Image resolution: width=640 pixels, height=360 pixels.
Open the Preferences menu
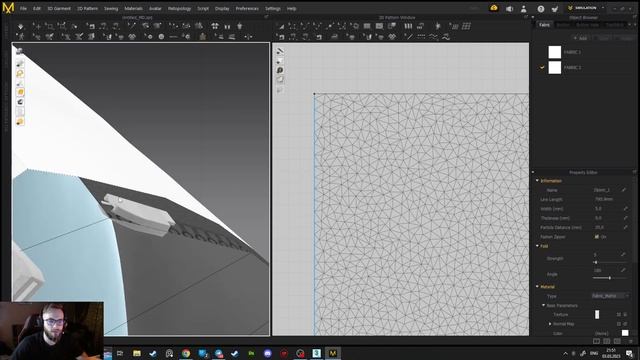click(247, 9)
